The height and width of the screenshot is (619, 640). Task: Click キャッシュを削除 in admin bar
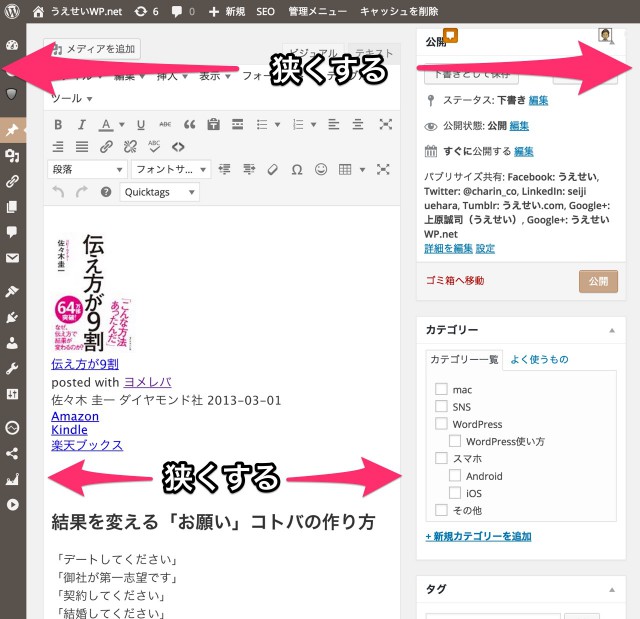(399, 11)
